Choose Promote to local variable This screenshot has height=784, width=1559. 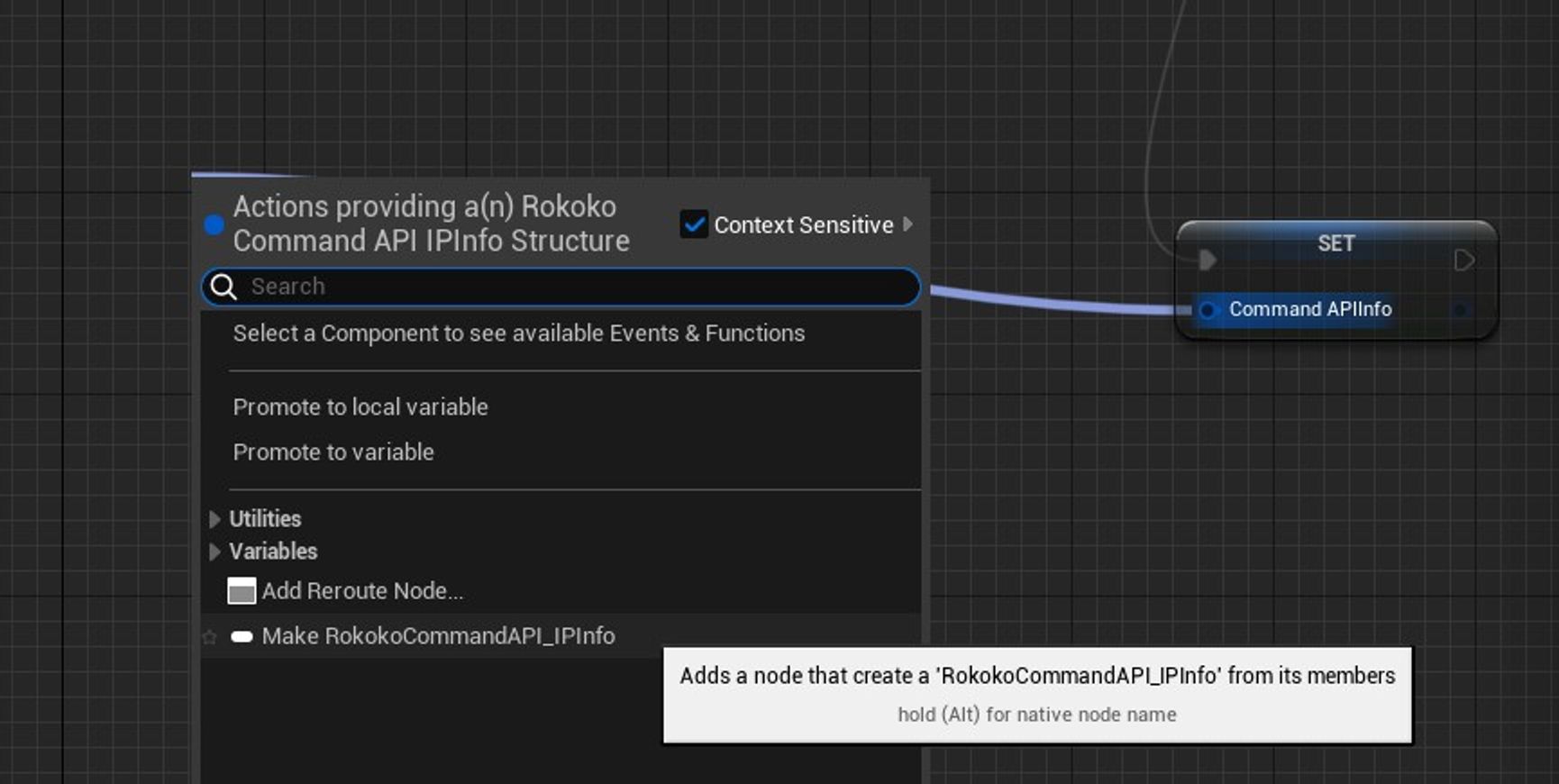(360, 407)
